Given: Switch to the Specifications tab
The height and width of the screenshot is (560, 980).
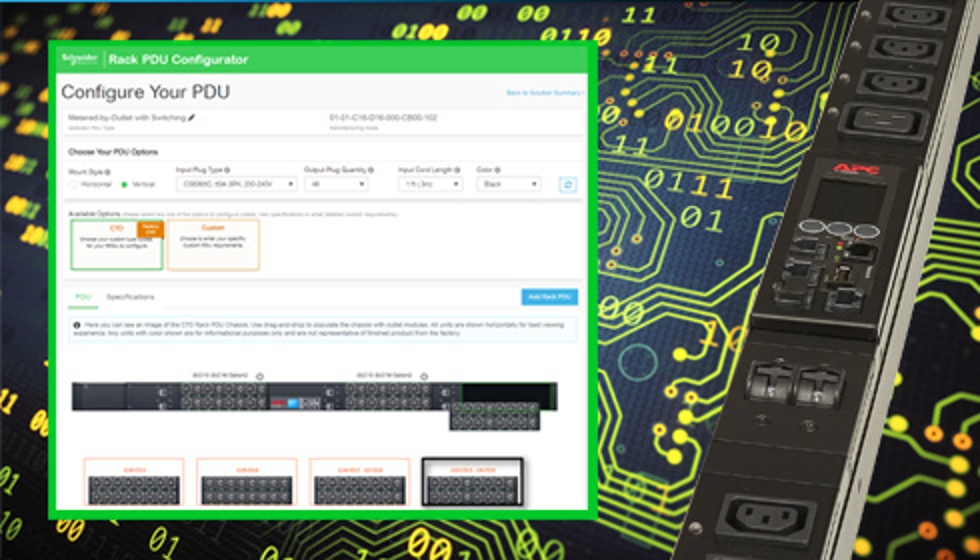Looking at the screenshot, I should pos(130,297).
